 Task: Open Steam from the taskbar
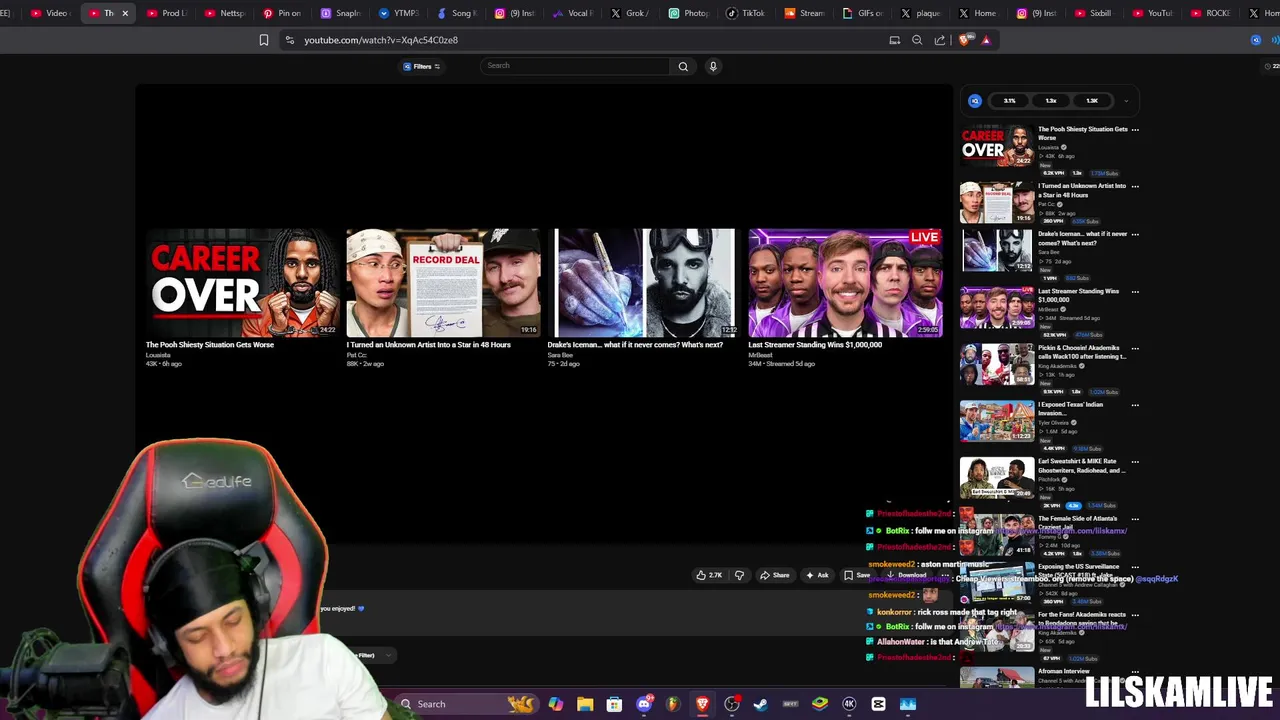pyautogui.click(x=761, y=704)
